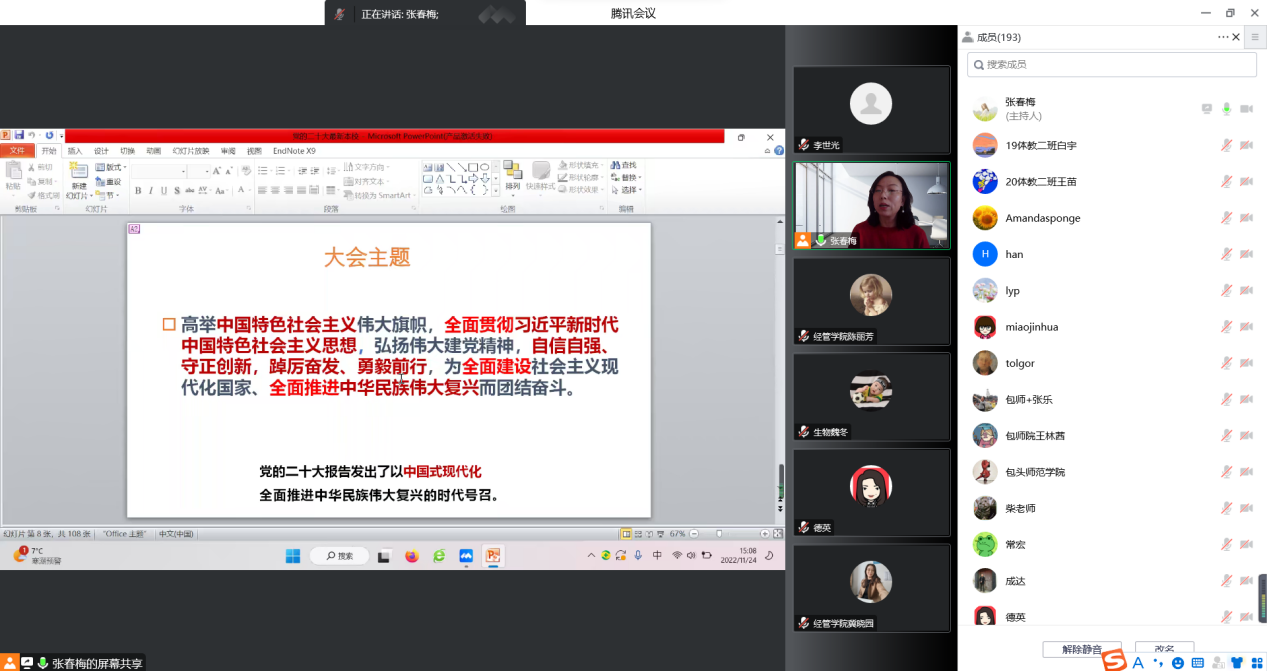Click the PowerPoint save icon in quick access

(x=18, y=135)
